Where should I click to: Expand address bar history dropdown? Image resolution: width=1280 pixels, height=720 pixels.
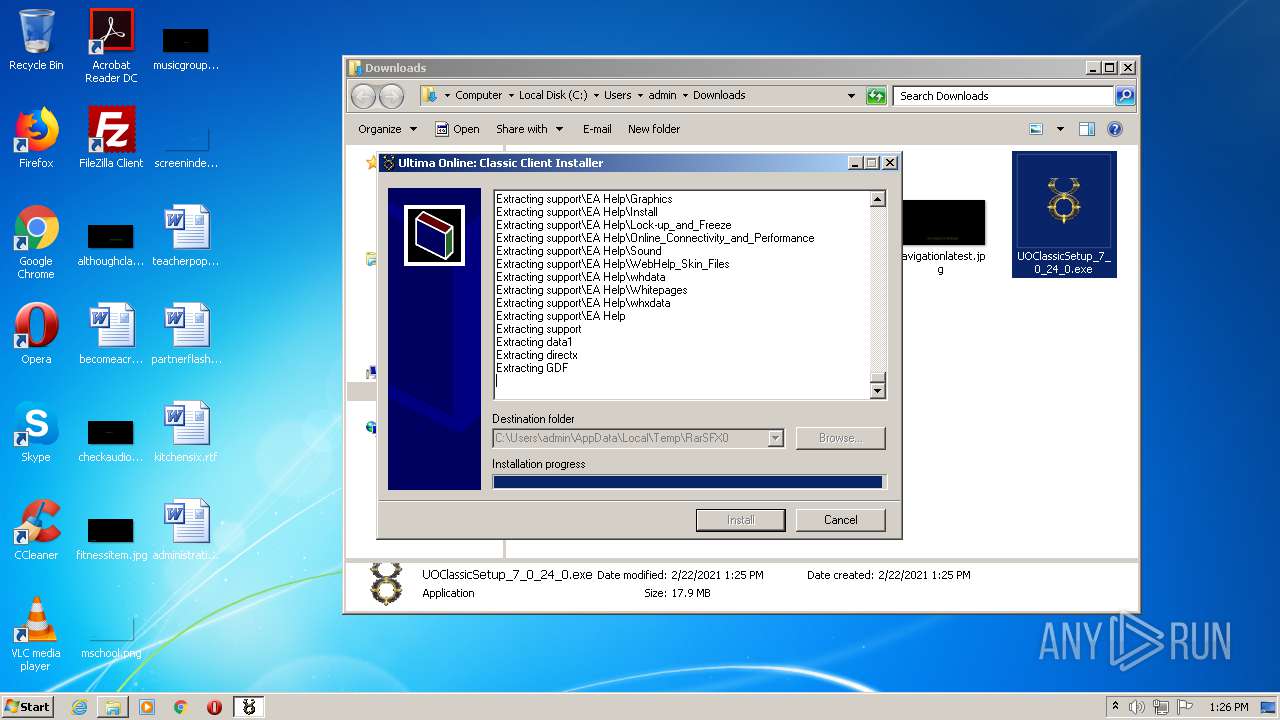pos(851,96)
